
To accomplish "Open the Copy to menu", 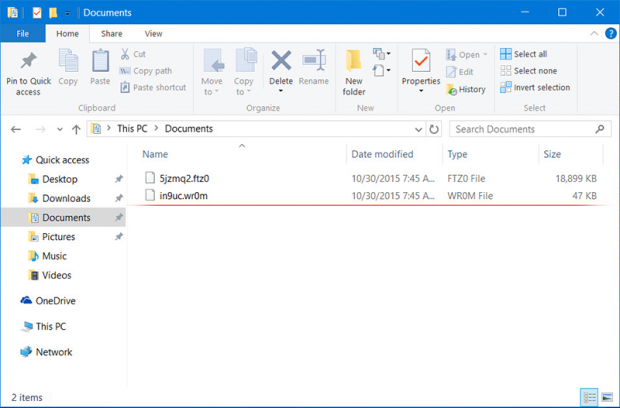I will [x=244, y=72].
